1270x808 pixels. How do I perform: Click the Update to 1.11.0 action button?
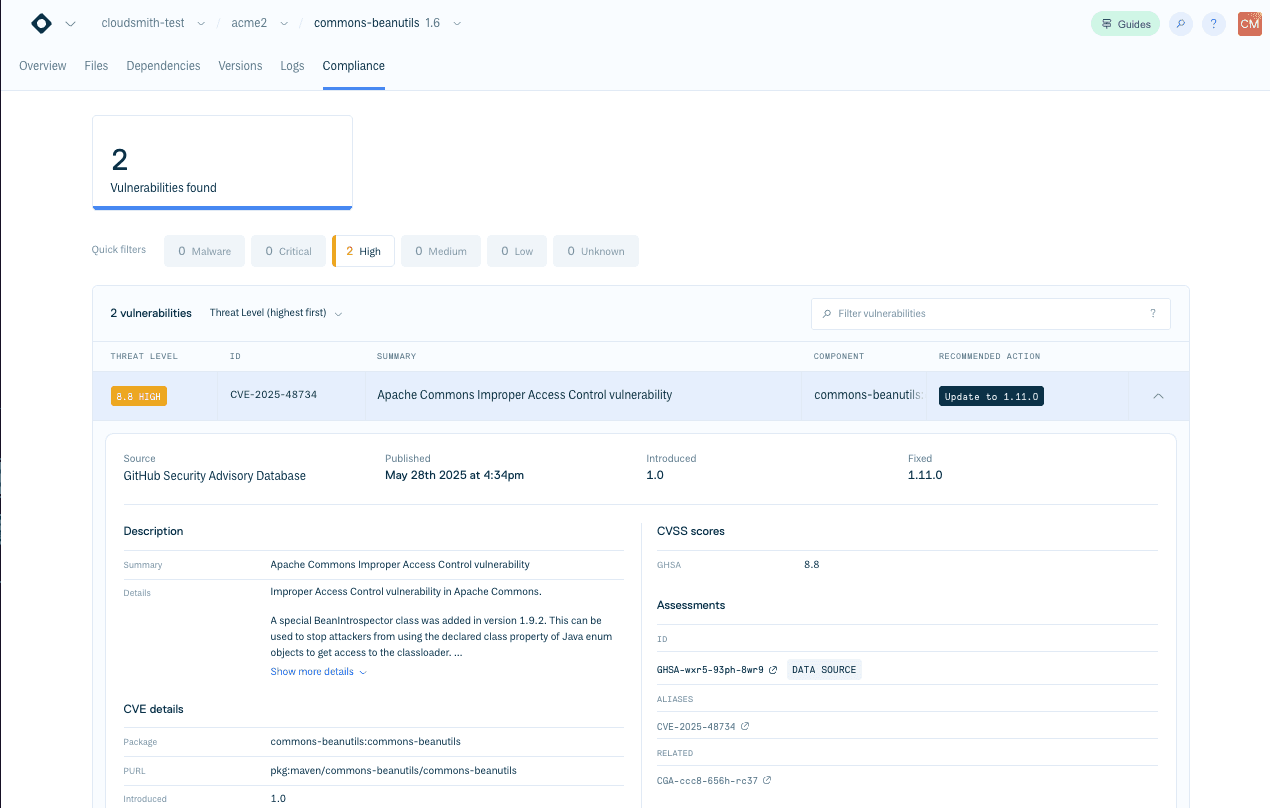pos(991,396)
